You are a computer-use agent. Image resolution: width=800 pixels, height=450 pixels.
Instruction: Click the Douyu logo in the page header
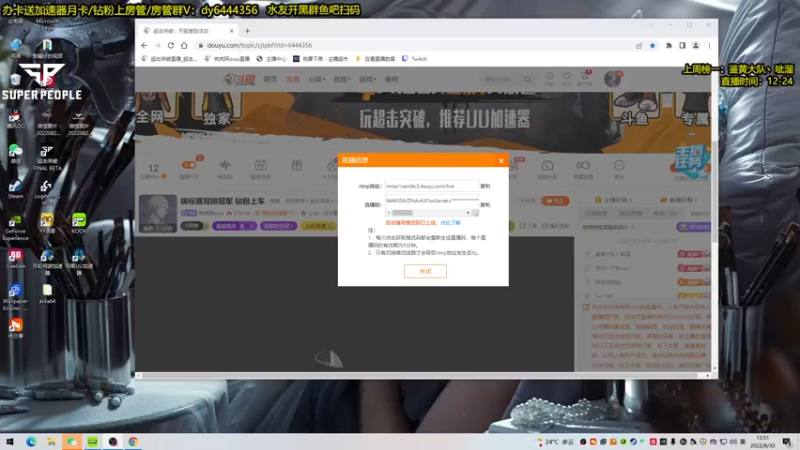239,80
